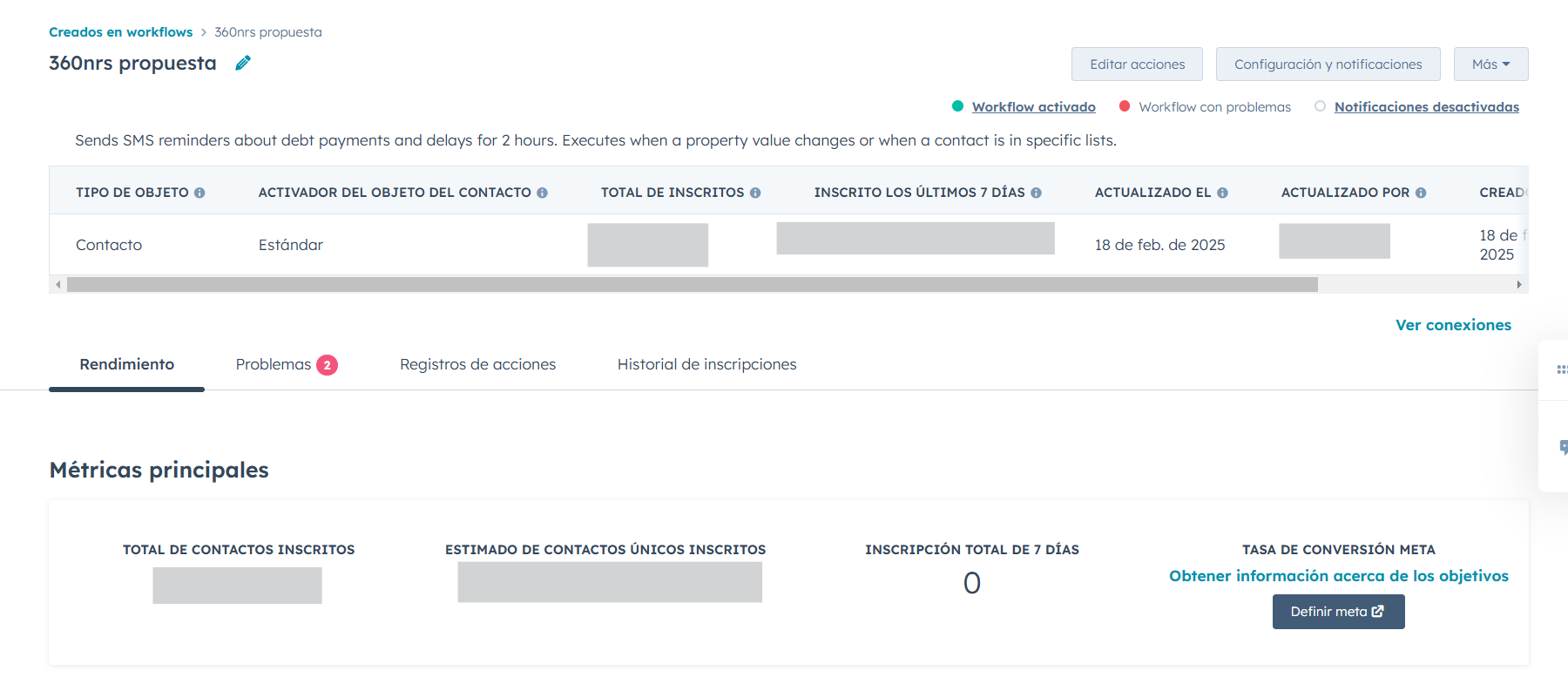Click info icon next to Total de inscritos

point(755,193)
